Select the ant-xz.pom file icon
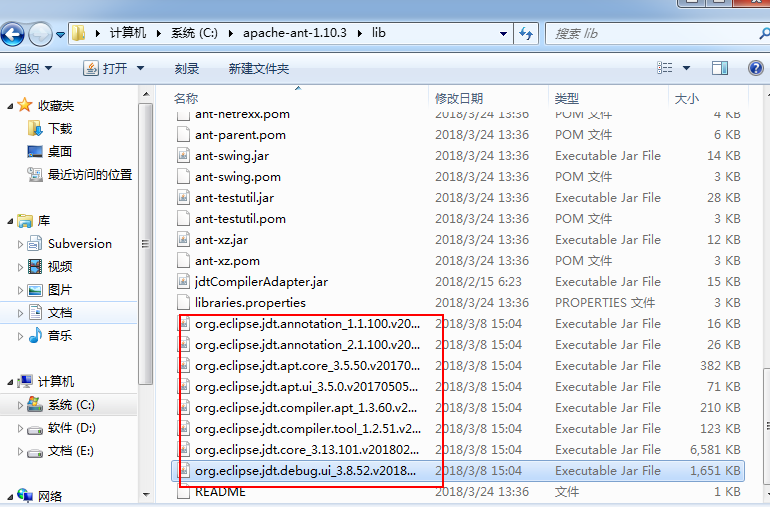This screenshot has width=770, height=507. tap(183, 261)
